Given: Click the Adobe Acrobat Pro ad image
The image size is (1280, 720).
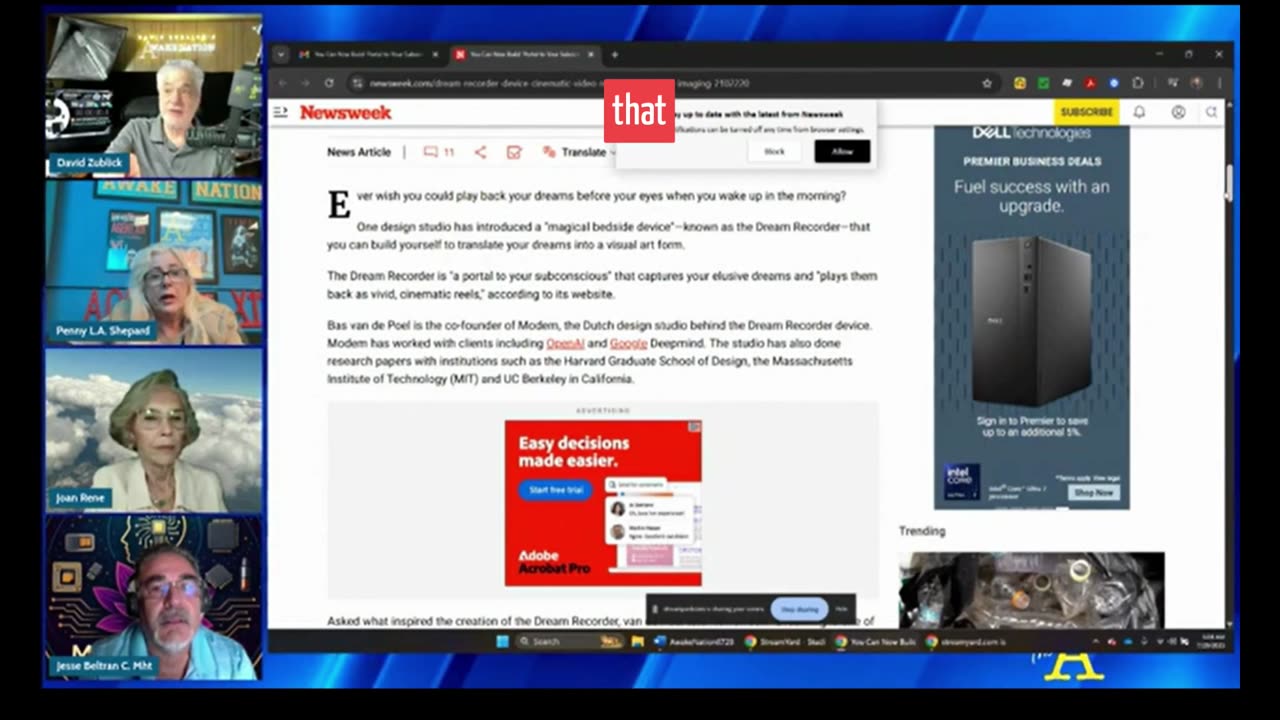Looking at the screenshot, I should tap(603, 503).
